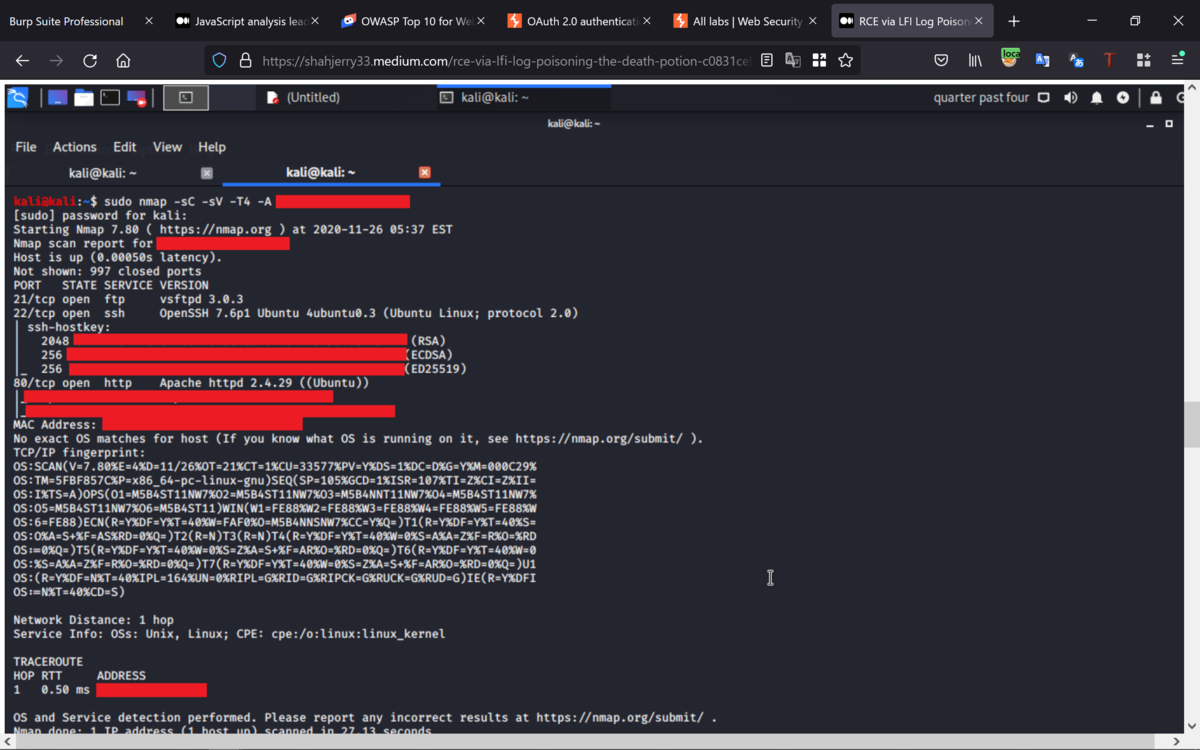Click the kali@kali taskbar window
Image resolution: width=1200 pixels, height=750 pixels.
point(524,97)
